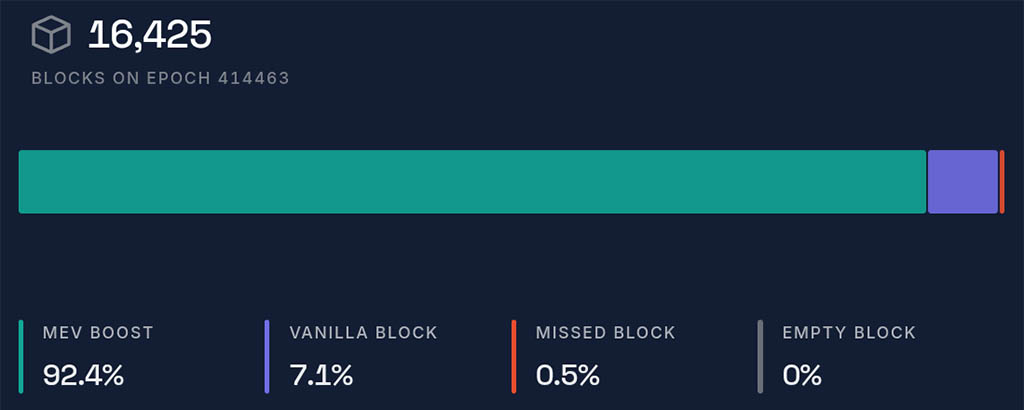Select the epoch number 414463
The image size is (1024, 410).
point(253,78)
